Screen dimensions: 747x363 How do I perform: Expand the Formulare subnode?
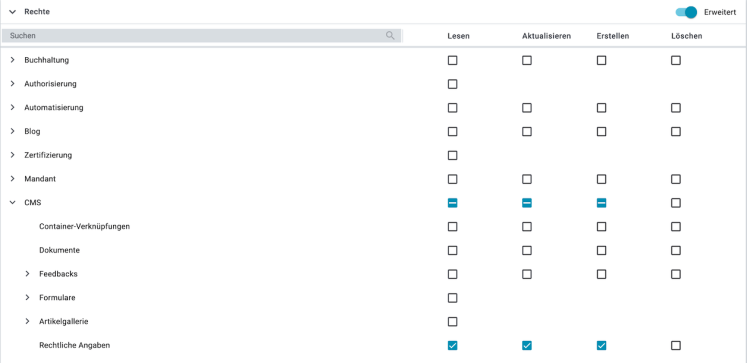click(x=28, y=298)
